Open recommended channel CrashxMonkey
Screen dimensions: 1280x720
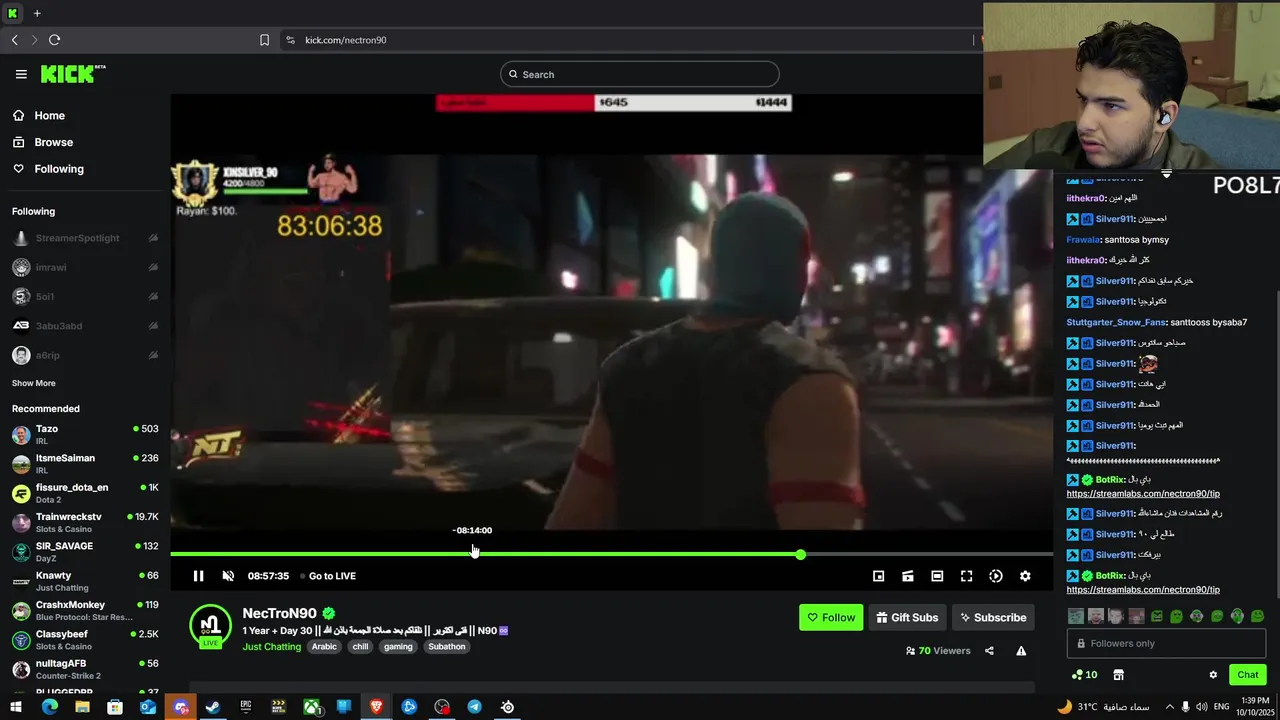[x=85, y=610]
